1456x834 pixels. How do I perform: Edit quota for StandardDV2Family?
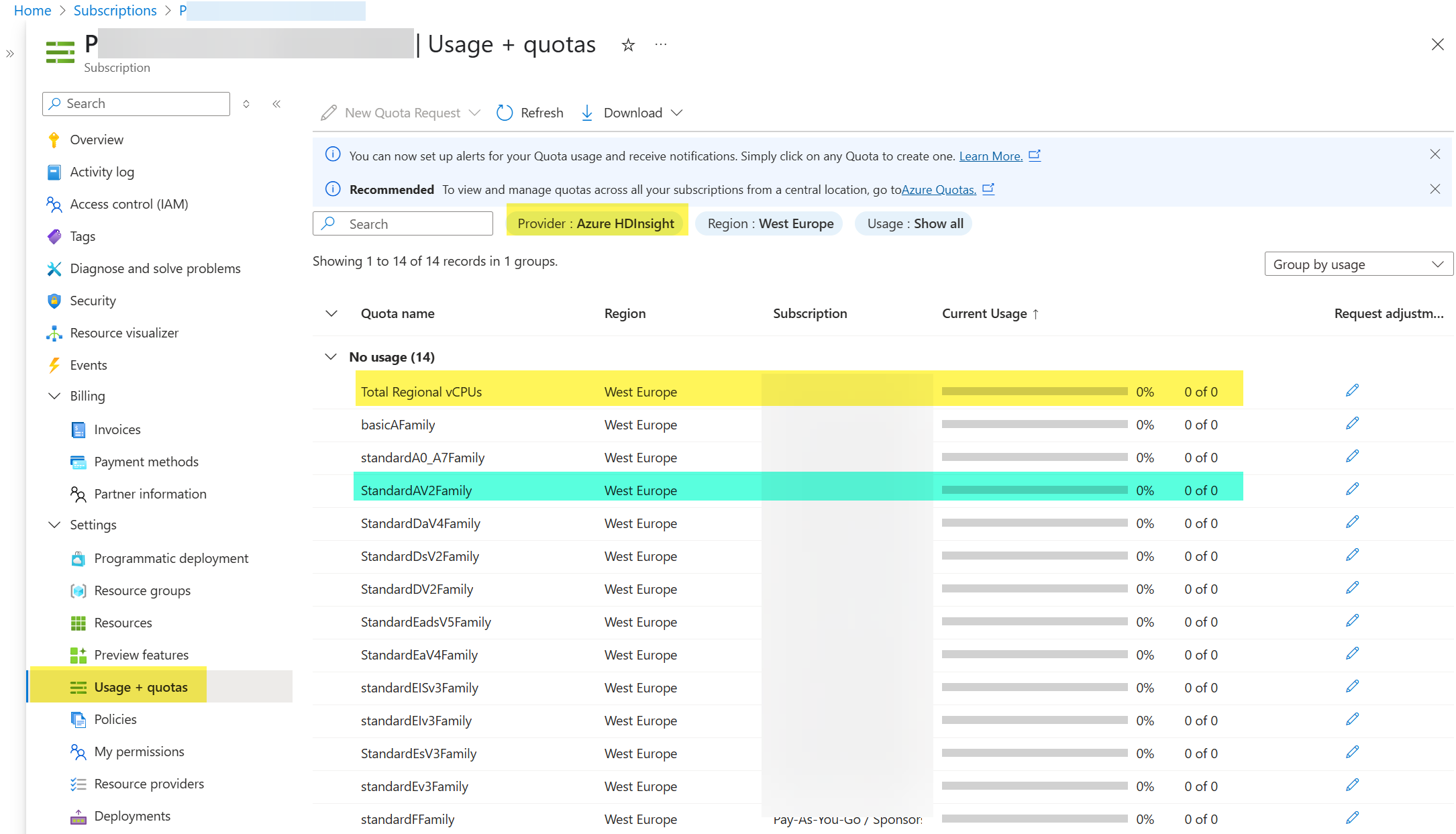[x=1352, y=588]
